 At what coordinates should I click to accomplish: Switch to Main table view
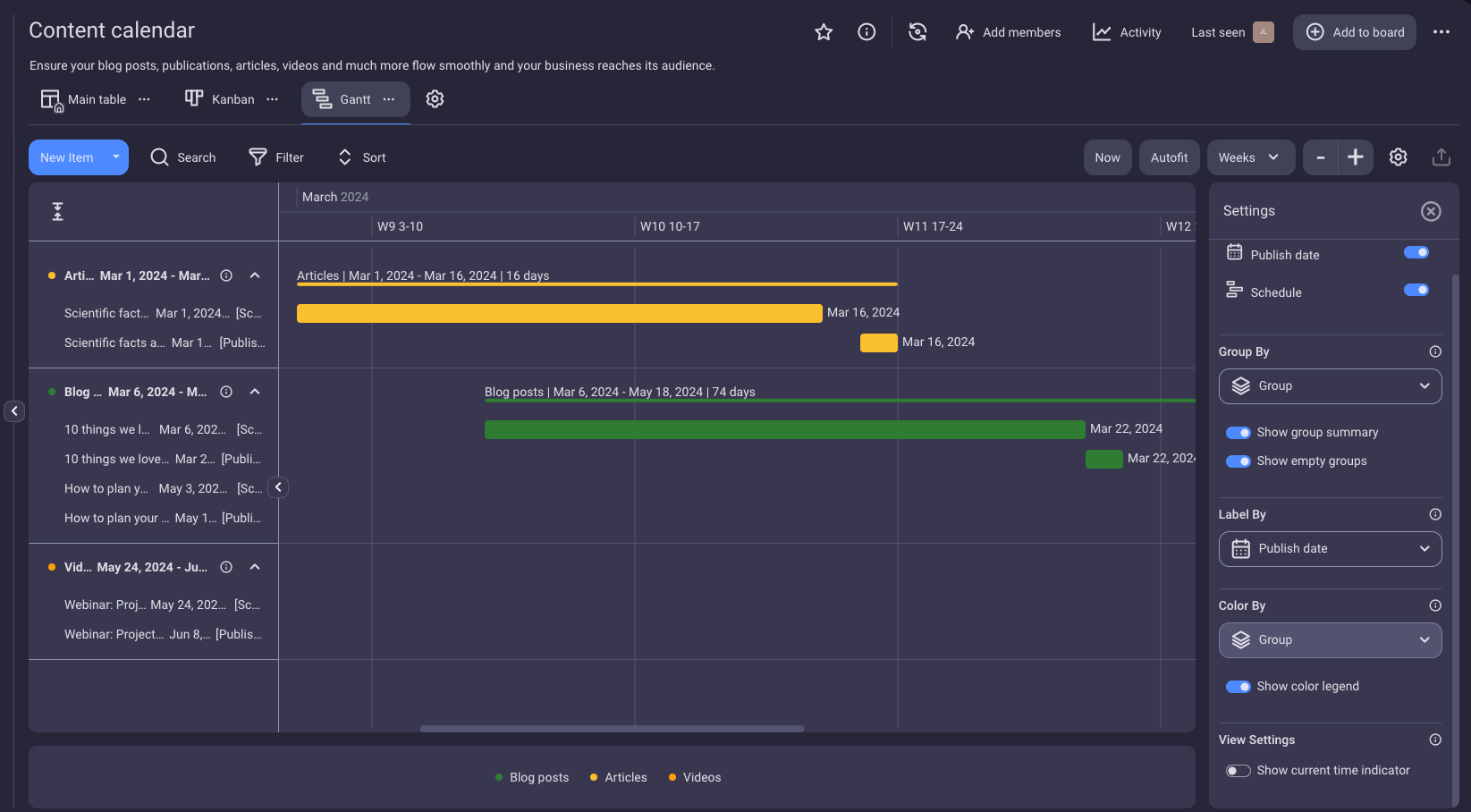pos(84,99)
